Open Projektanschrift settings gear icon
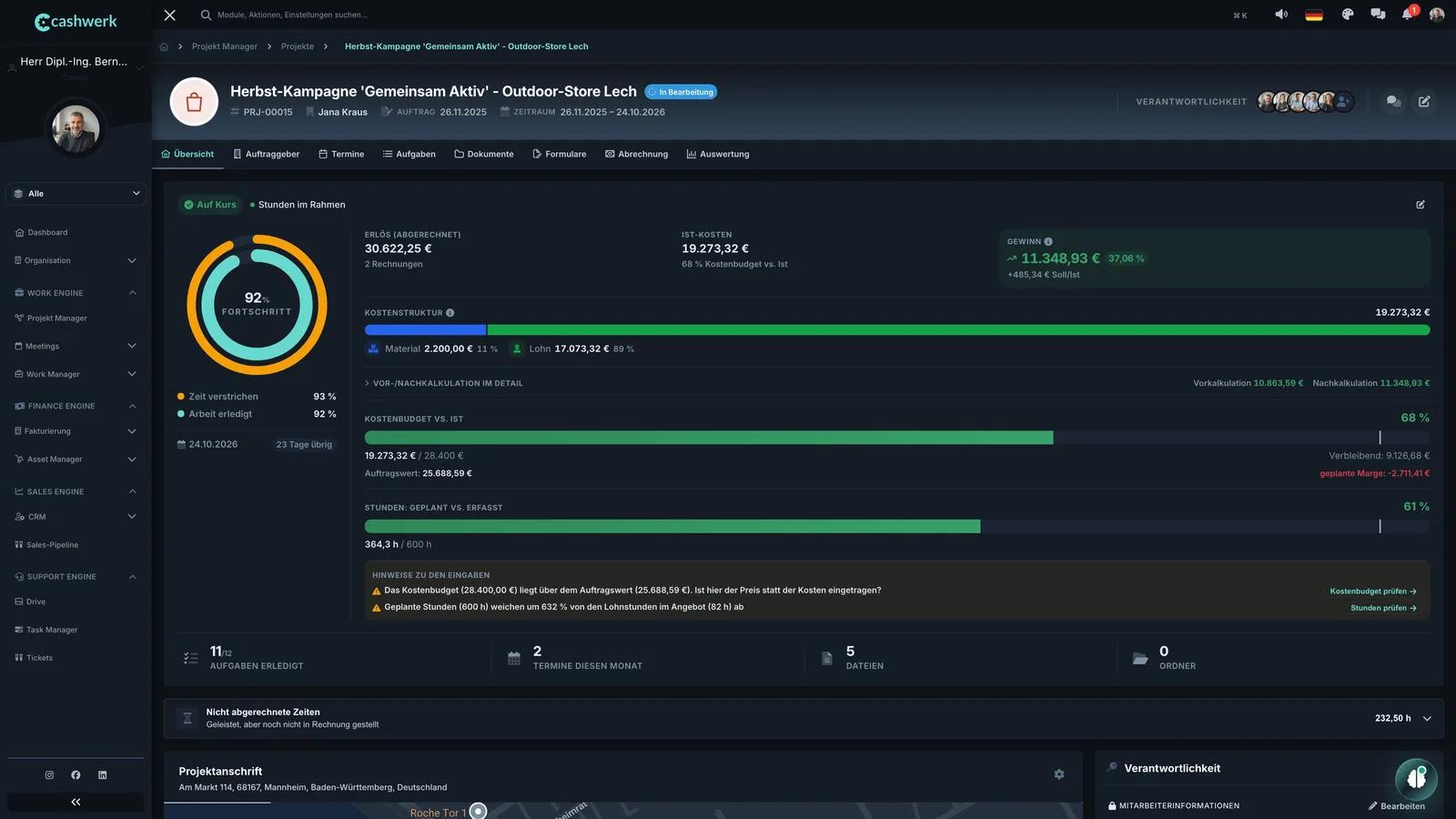The image size is (1456, 819). 1059,774
